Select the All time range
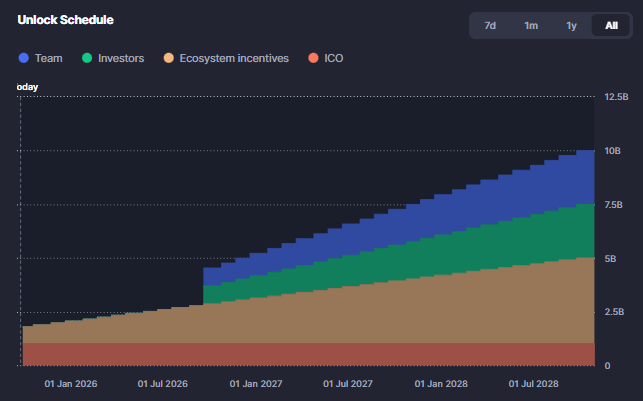Viewport: 643px width, 401px height. [611, 25]
